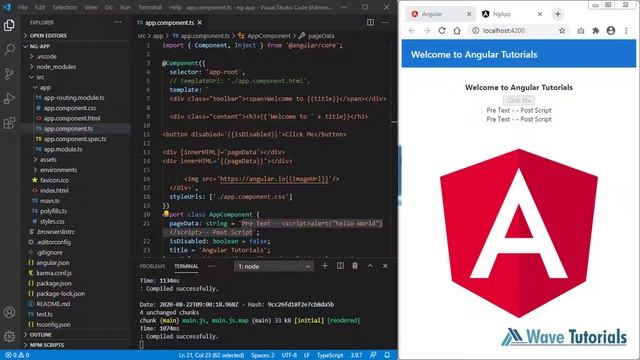Viewport: 640px width, 360px height.
Task: Click the lightbulb code action icon
Action: point(166,213)
